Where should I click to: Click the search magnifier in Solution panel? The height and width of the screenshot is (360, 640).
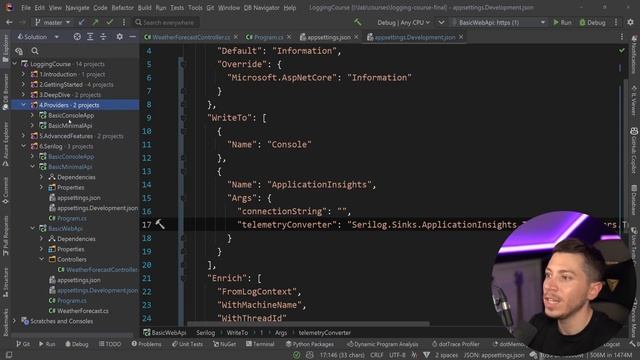[35, 51]
